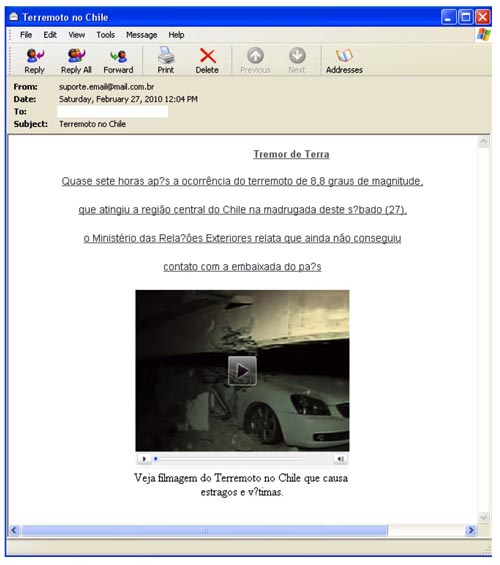Click the Reply All toolbar icon

[x=76, y=61]
